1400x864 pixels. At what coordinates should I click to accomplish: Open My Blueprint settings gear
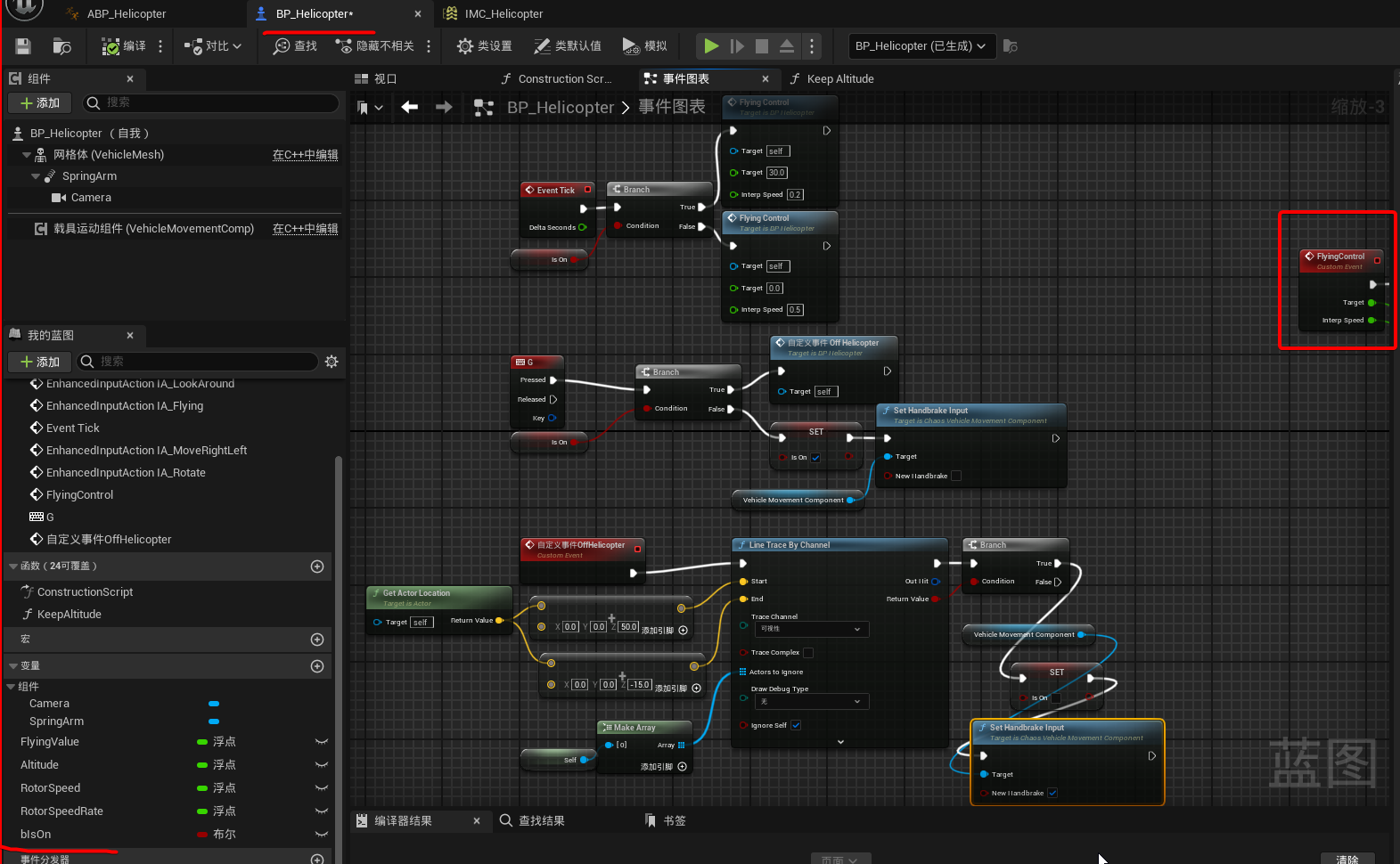(332, 362)
